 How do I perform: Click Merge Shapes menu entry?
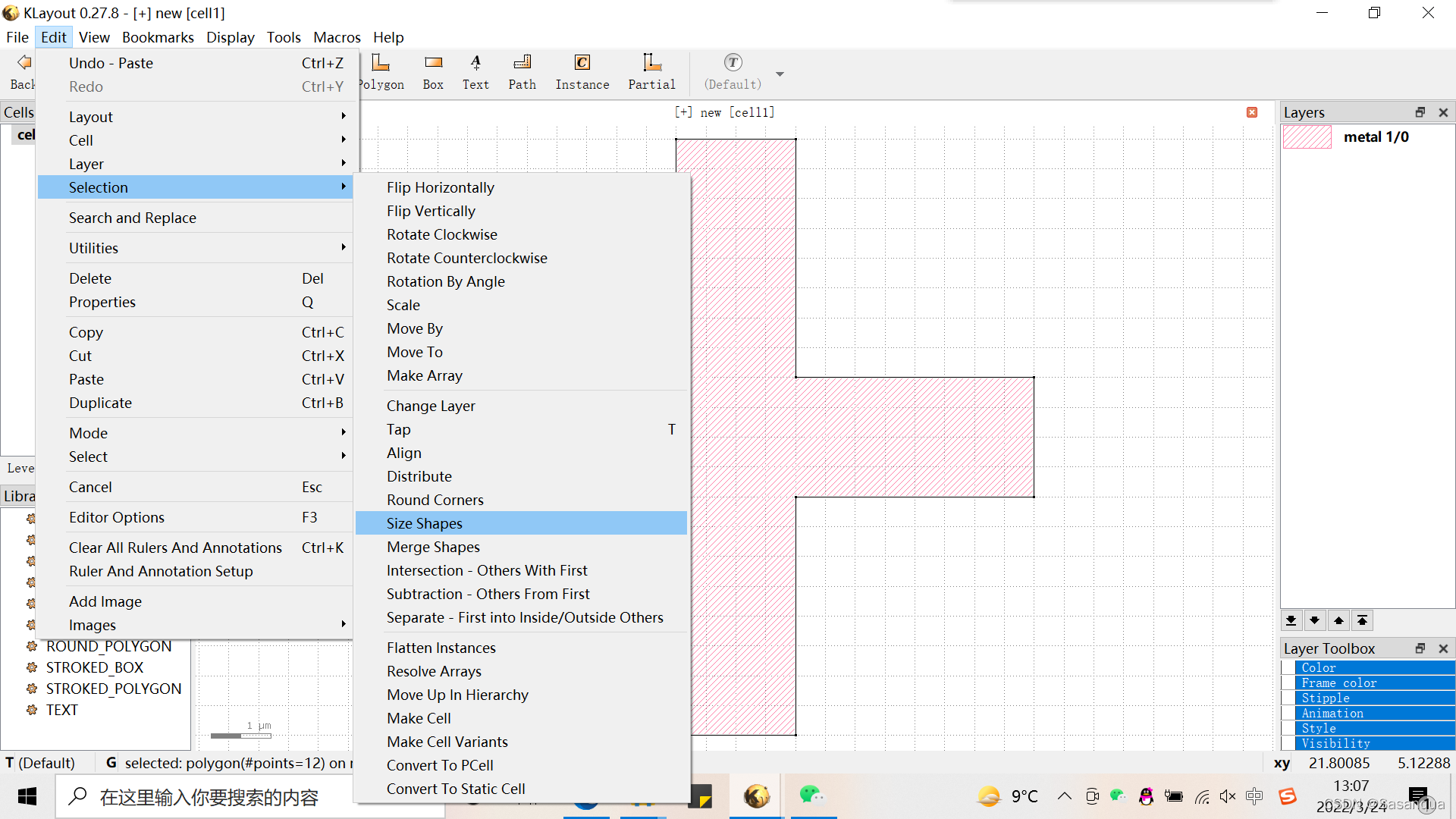[x=433, y=547]
